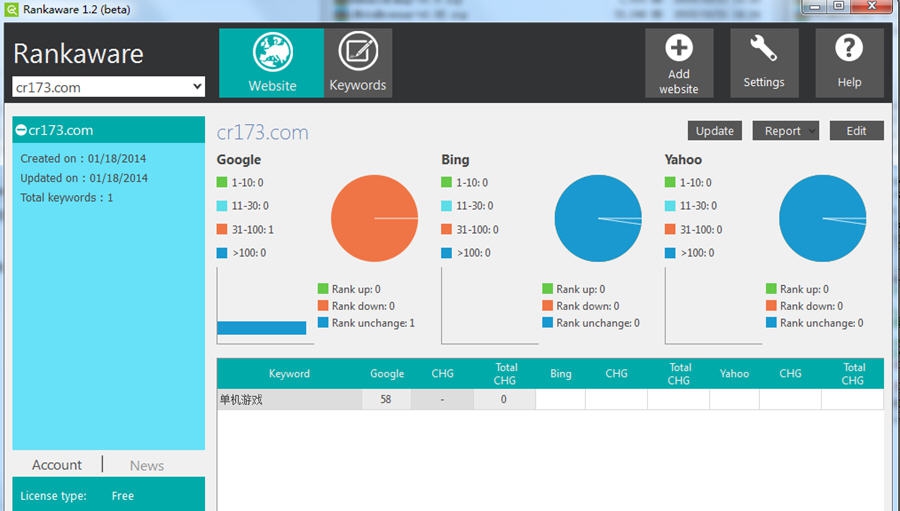
Task: Sort table by Keyword column header
Action: (289, 373)
